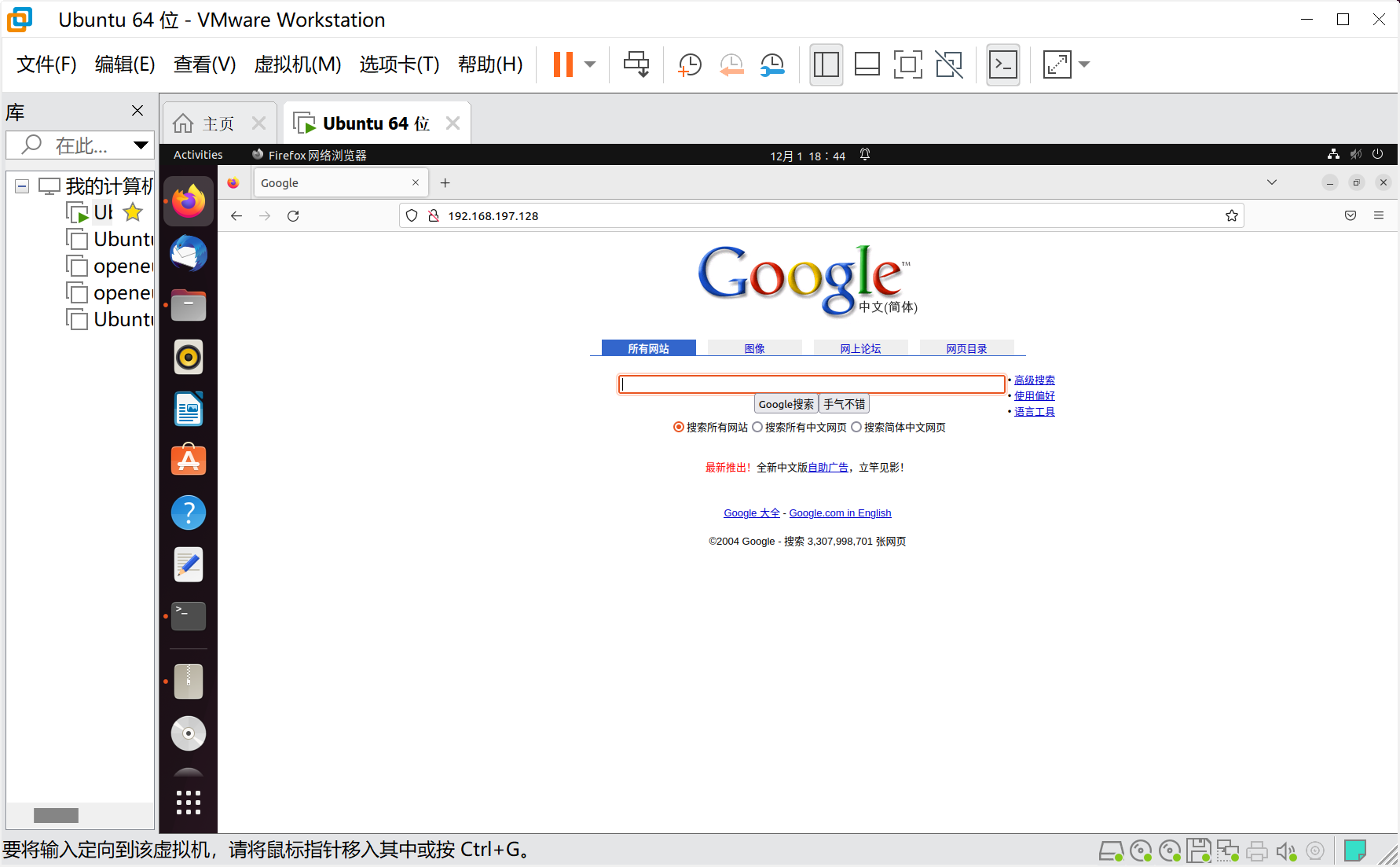Toggle favorite star on running Ubuntu VM
The image size is (1400, 867).
pos(134,212)
